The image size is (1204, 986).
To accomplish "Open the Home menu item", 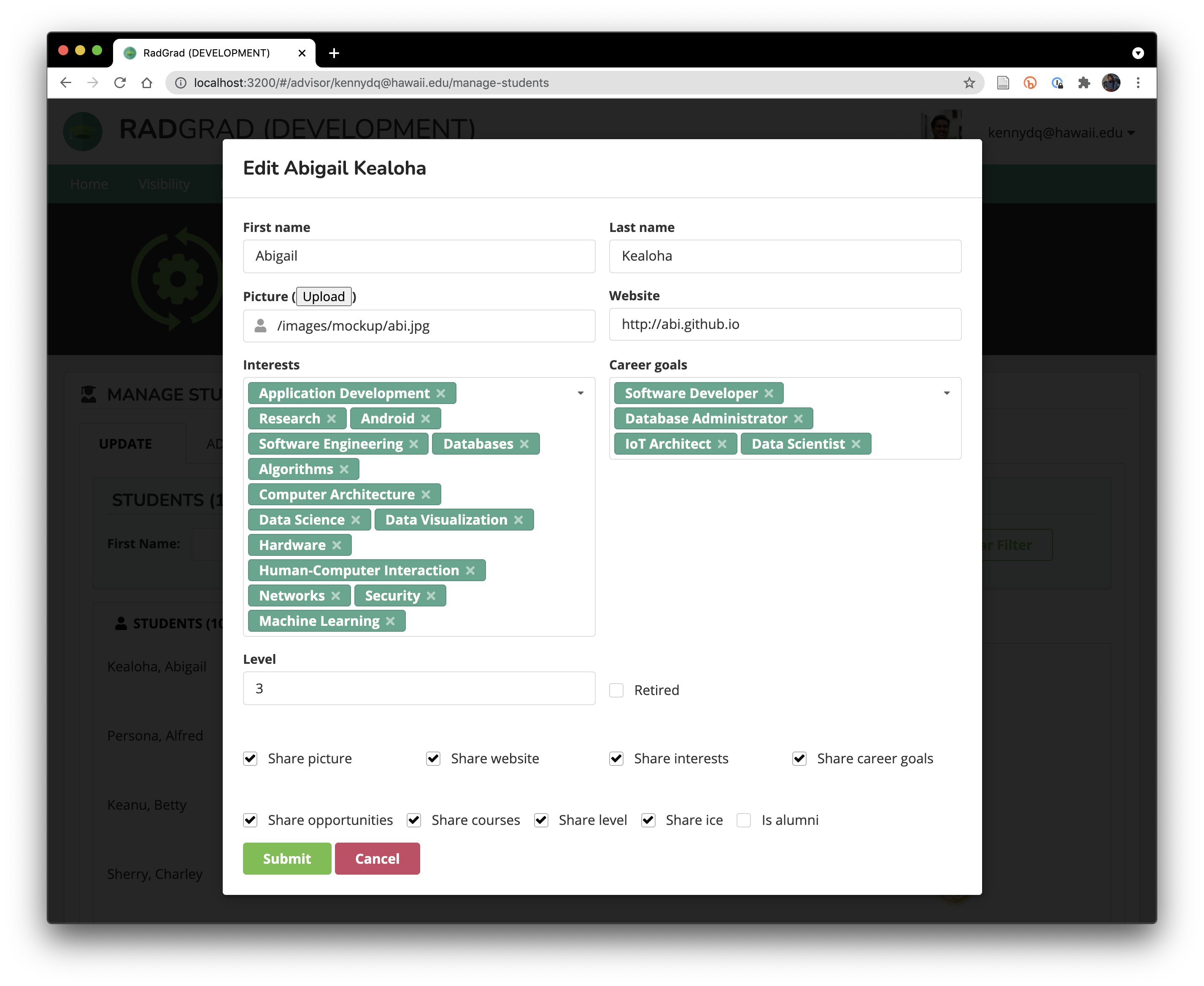I will click(89, 184).
